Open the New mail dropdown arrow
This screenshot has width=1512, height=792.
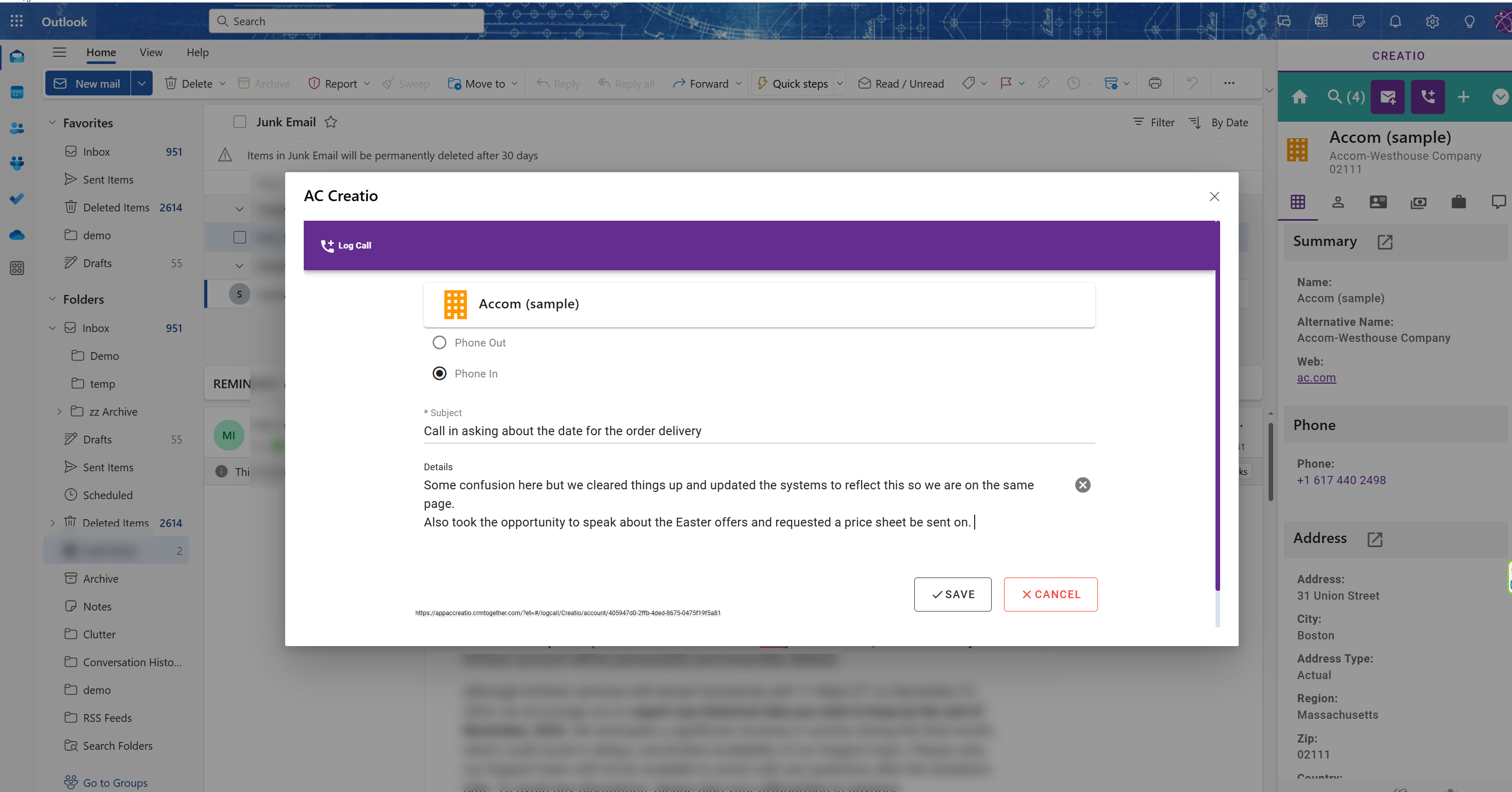pyautogui.click(x=141, y=84)
